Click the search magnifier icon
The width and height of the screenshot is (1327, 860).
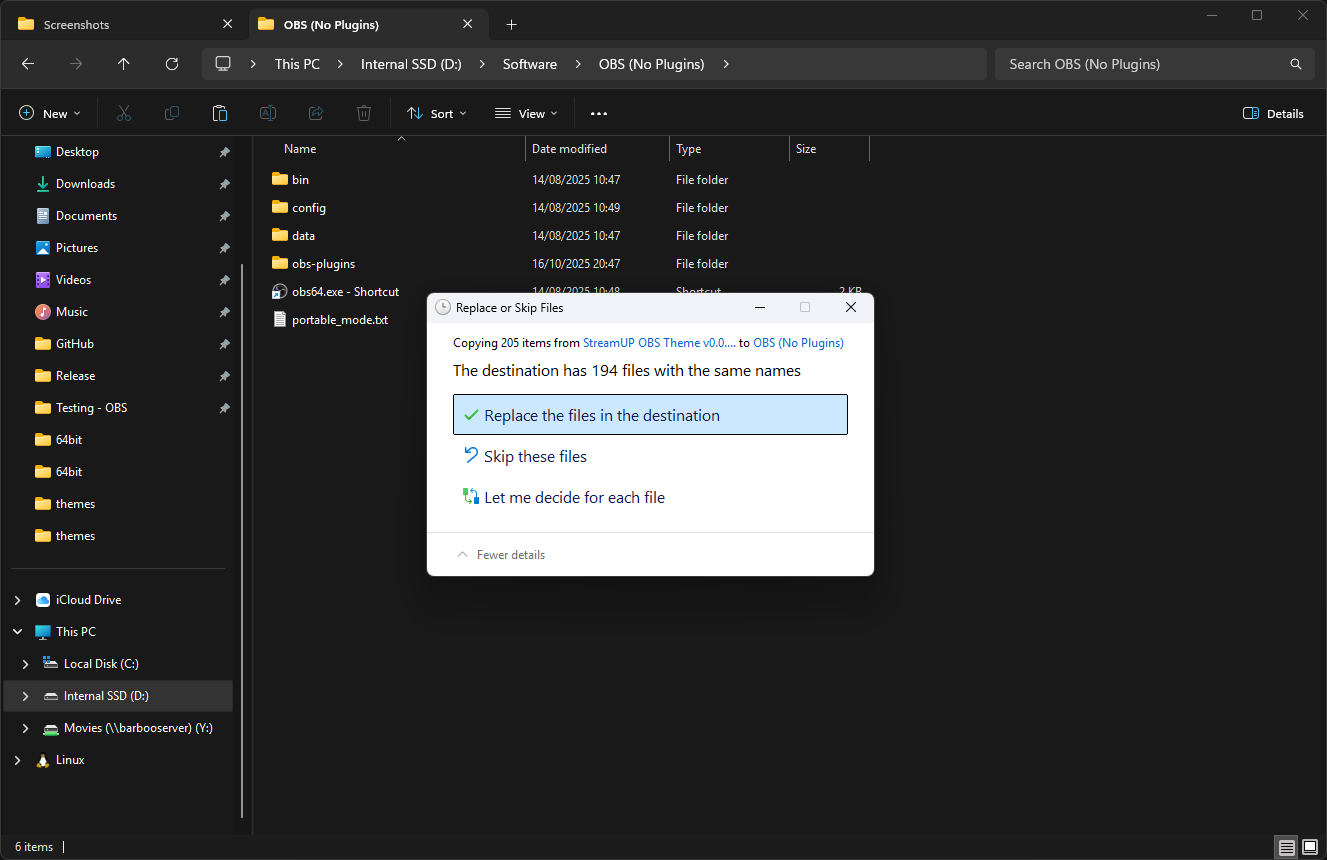[1296, 64]
